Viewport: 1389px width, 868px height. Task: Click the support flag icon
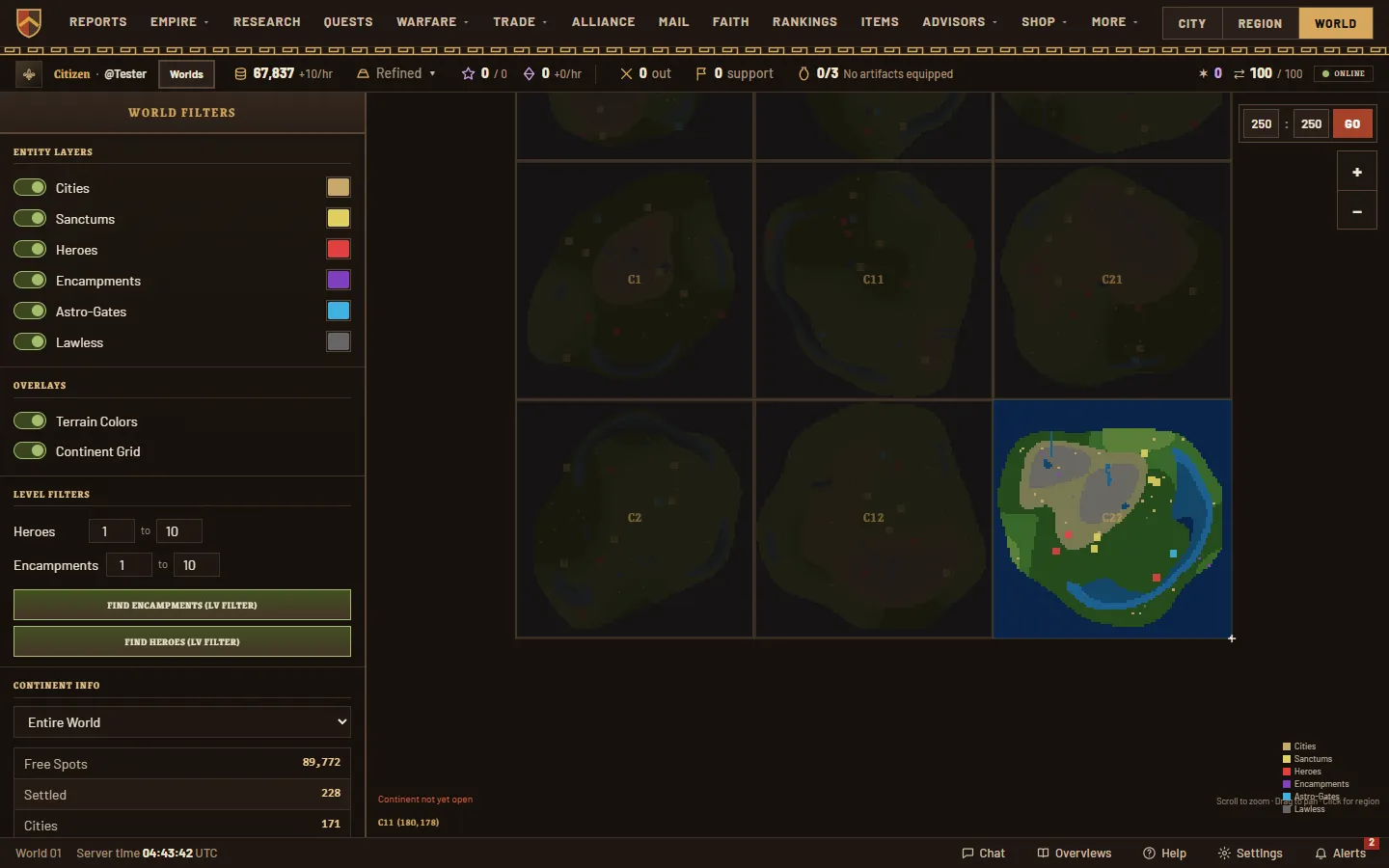(x=701, y=73)
